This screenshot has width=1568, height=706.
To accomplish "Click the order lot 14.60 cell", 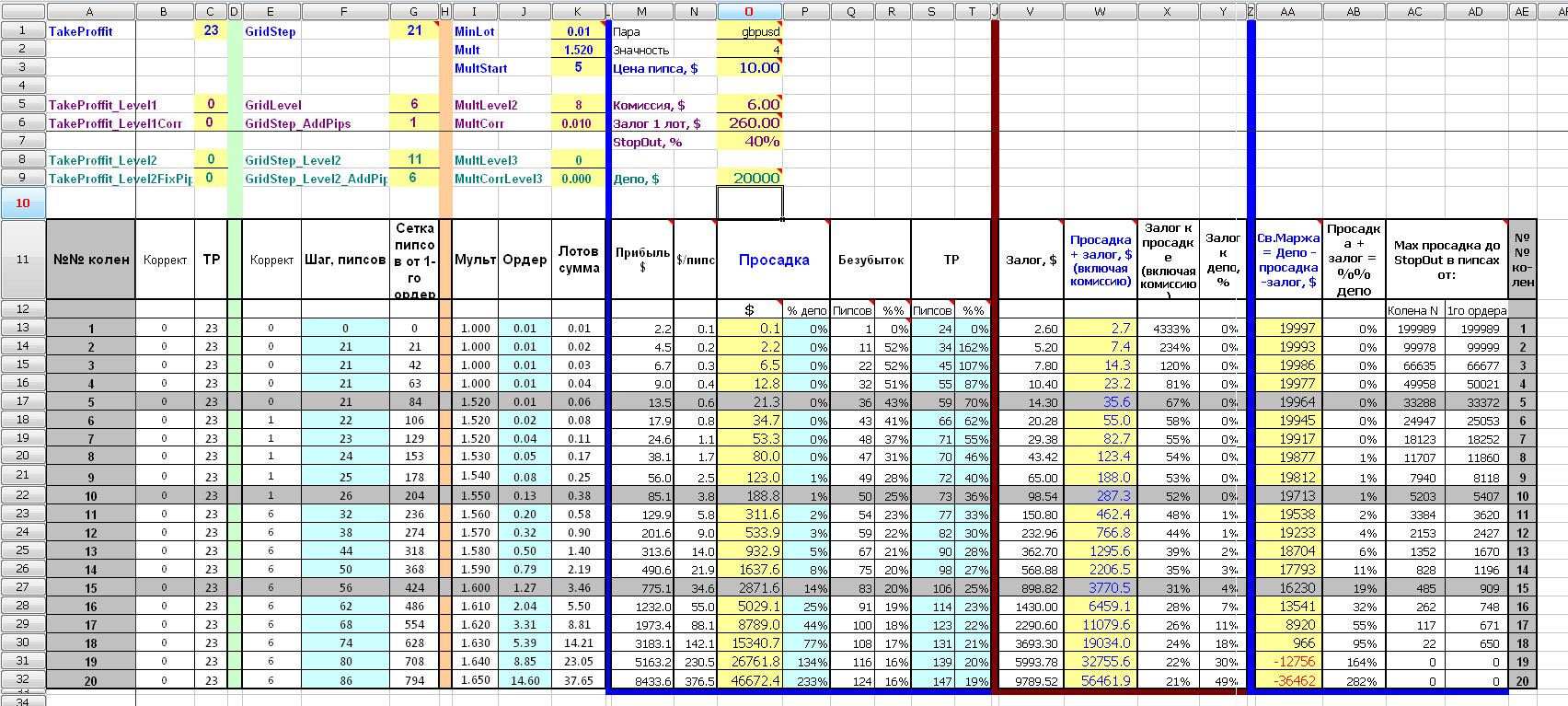I will 525,680.
